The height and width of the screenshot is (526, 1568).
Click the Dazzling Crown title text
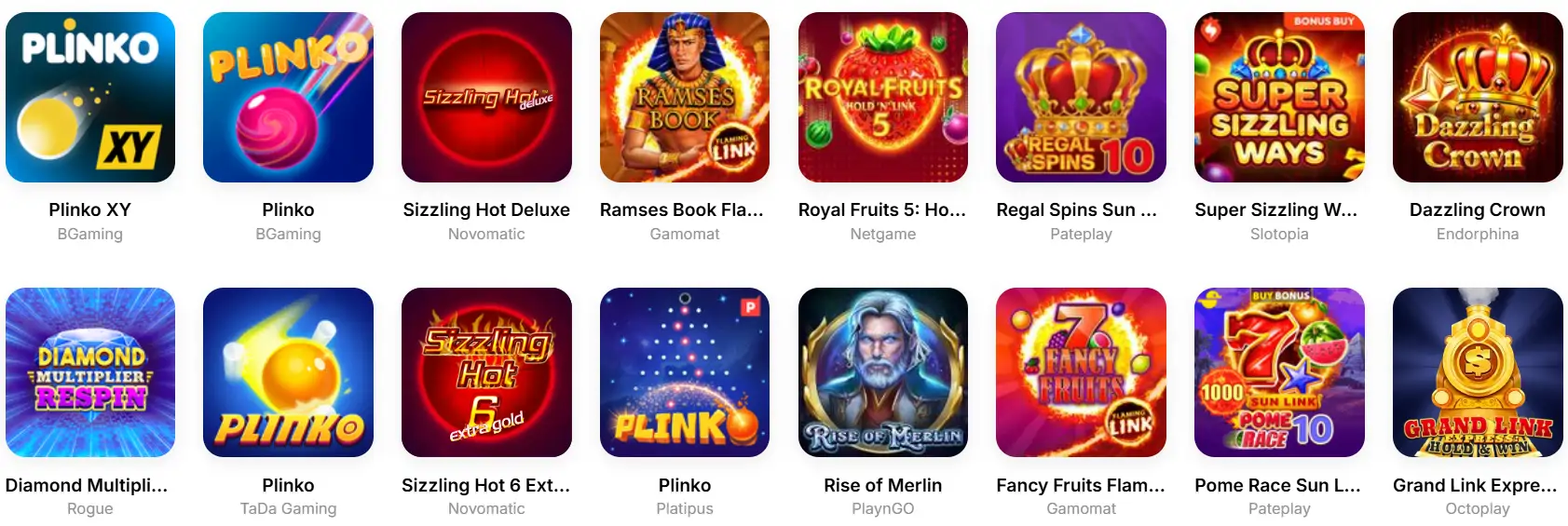(x=1478, y=210)
